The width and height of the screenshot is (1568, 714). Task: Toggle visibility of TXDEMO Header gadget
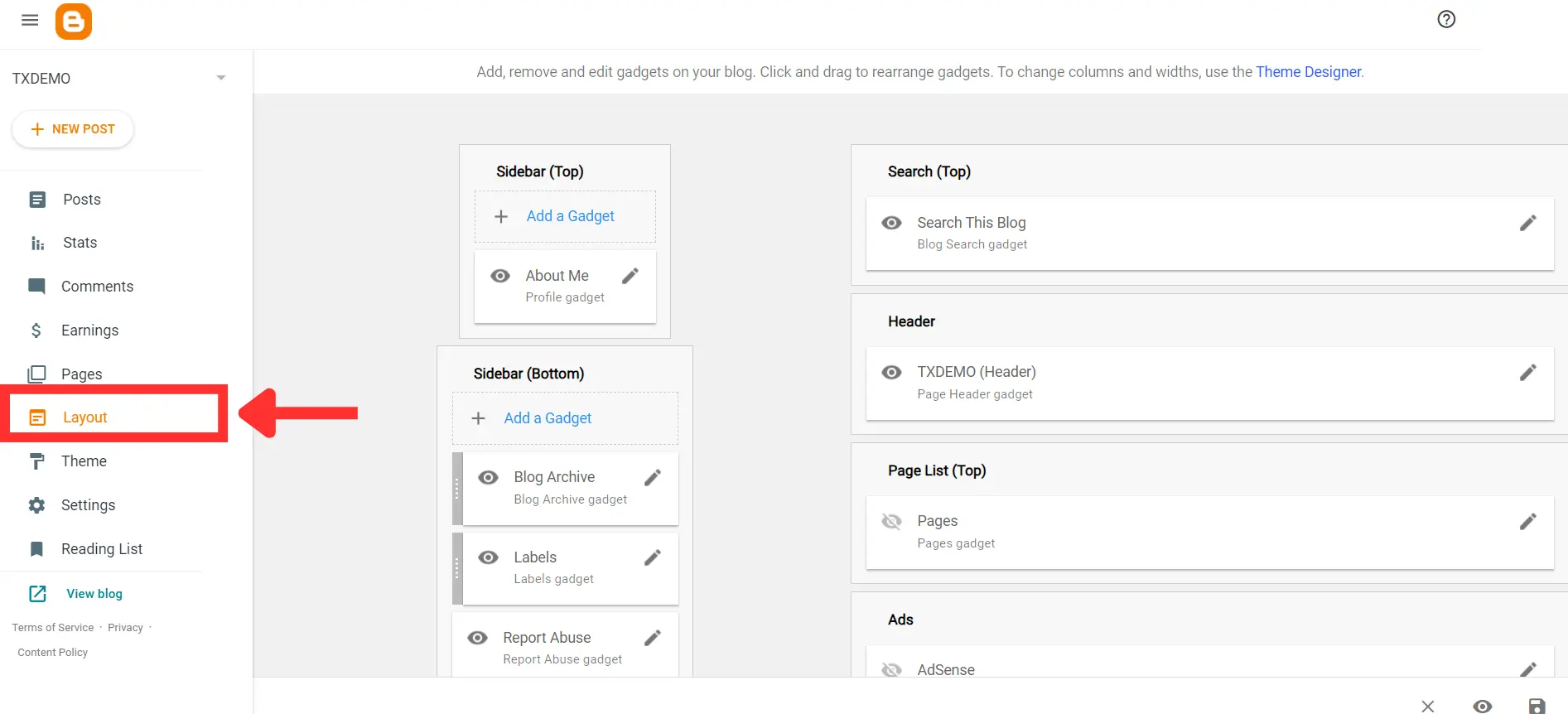(892, 373)
